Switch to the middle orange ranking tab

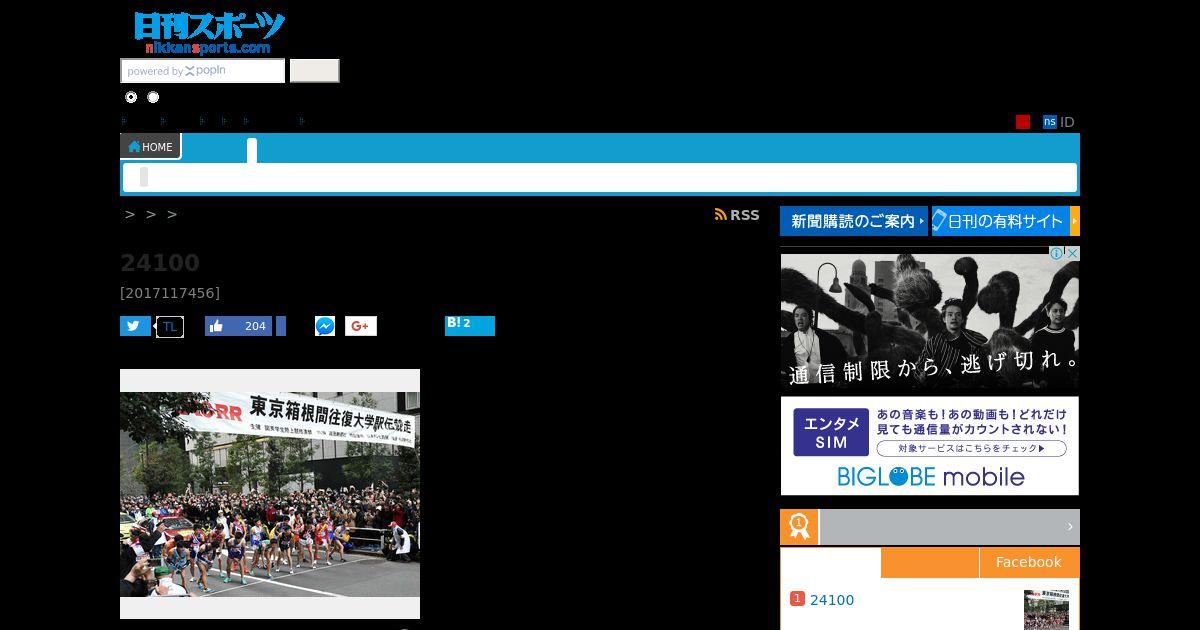coord(930,562)
